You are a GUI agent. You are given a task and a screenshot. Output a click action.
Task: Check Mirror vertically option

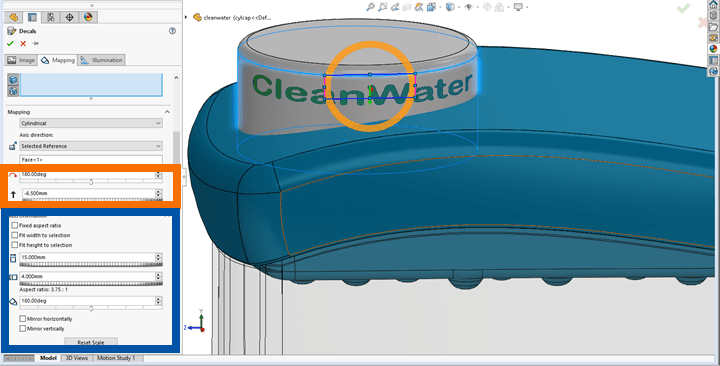pyautogui.click(x=22, y=328)
